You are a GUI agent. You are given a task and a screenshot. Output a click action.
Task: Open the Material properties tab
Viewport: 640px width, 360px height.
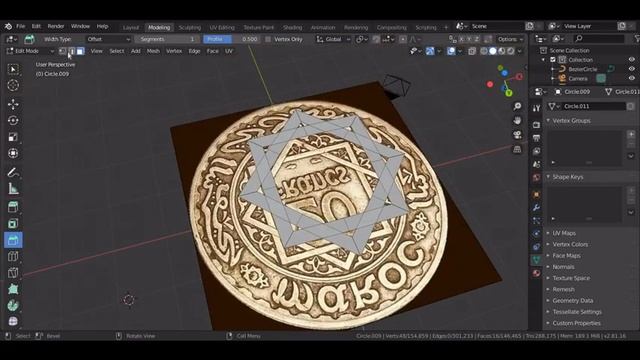click(x=536, y=273)
